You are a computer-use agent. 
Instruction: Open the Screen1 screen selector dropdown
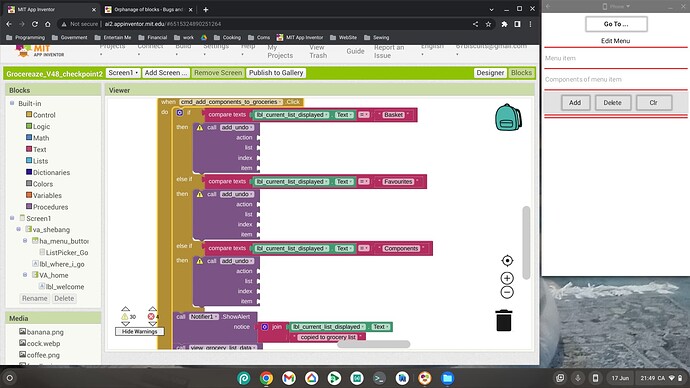123,73
